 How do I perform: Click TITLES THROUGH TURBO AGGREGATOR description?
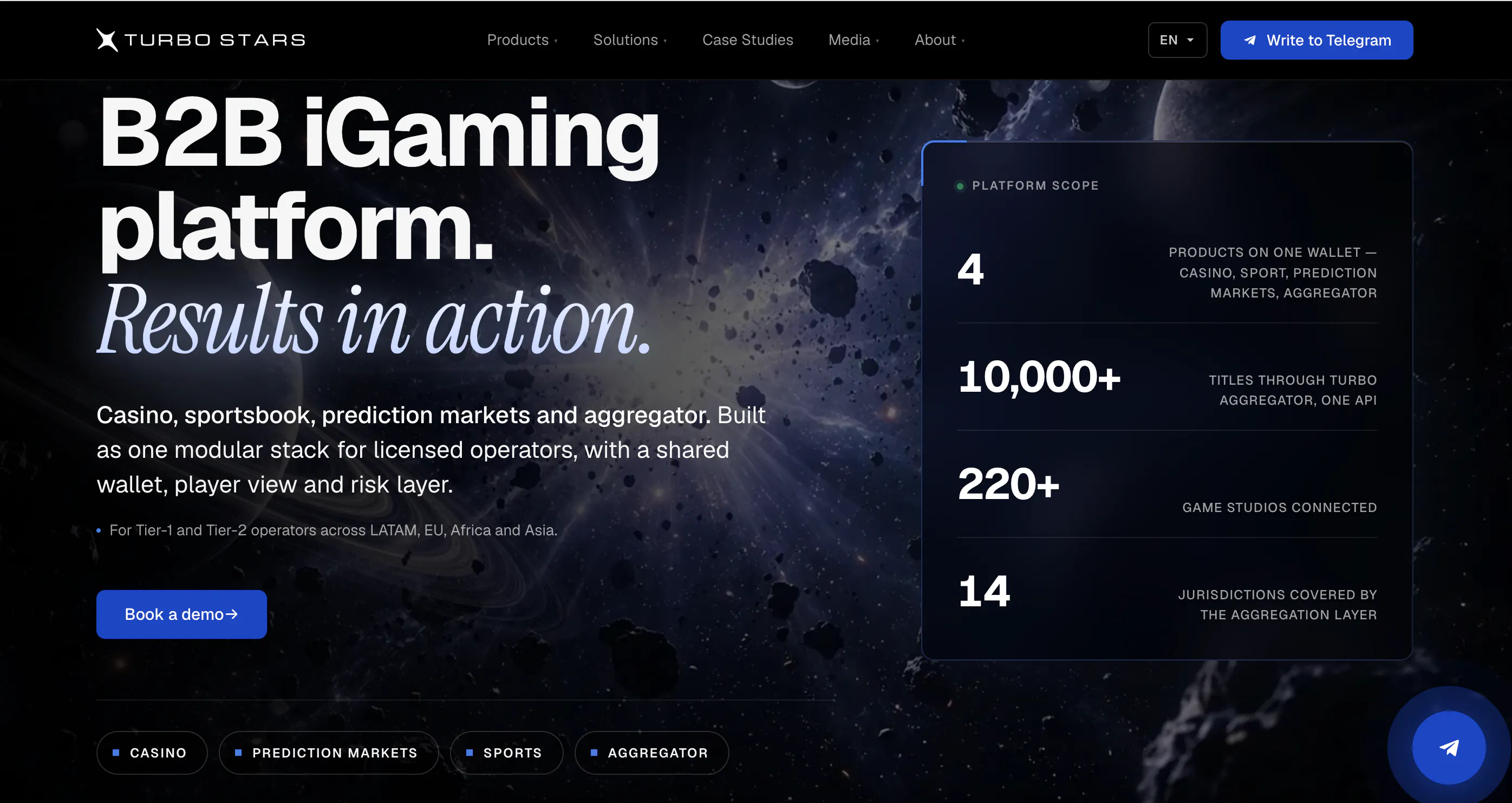coord(1293,390)
